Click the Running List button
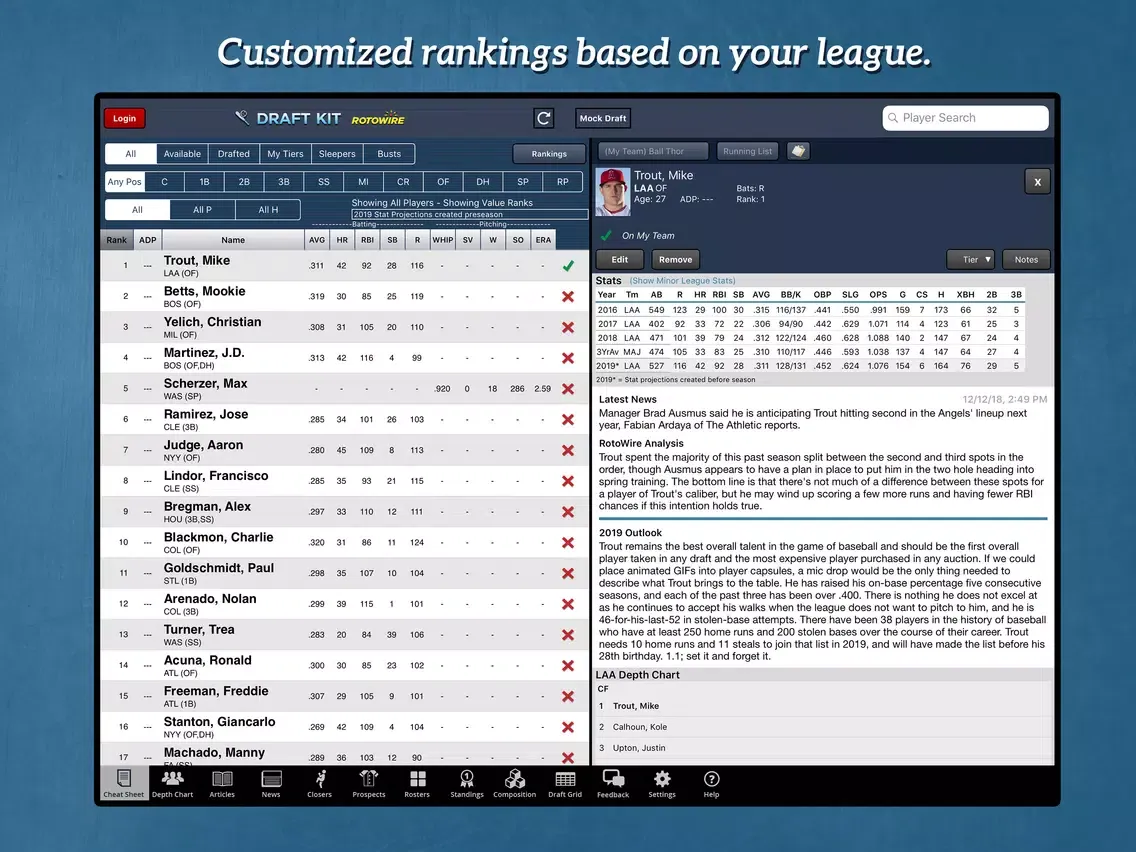Image resolution: width=1136 pixels, height=852 pixels. click(x=748, y=151)
